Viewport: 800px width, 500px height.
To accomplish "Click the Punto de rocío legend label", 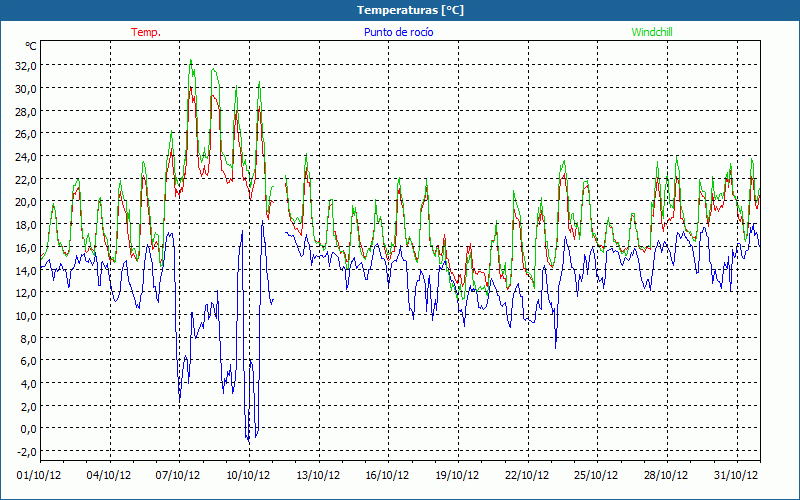I will 398,32.
